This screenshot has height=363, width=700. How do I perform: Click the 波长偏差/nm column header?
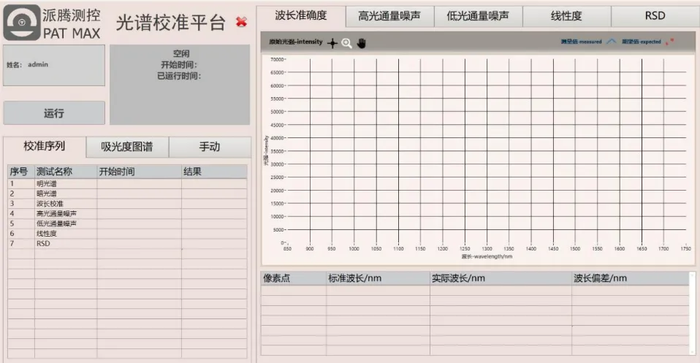coord(630,278)
